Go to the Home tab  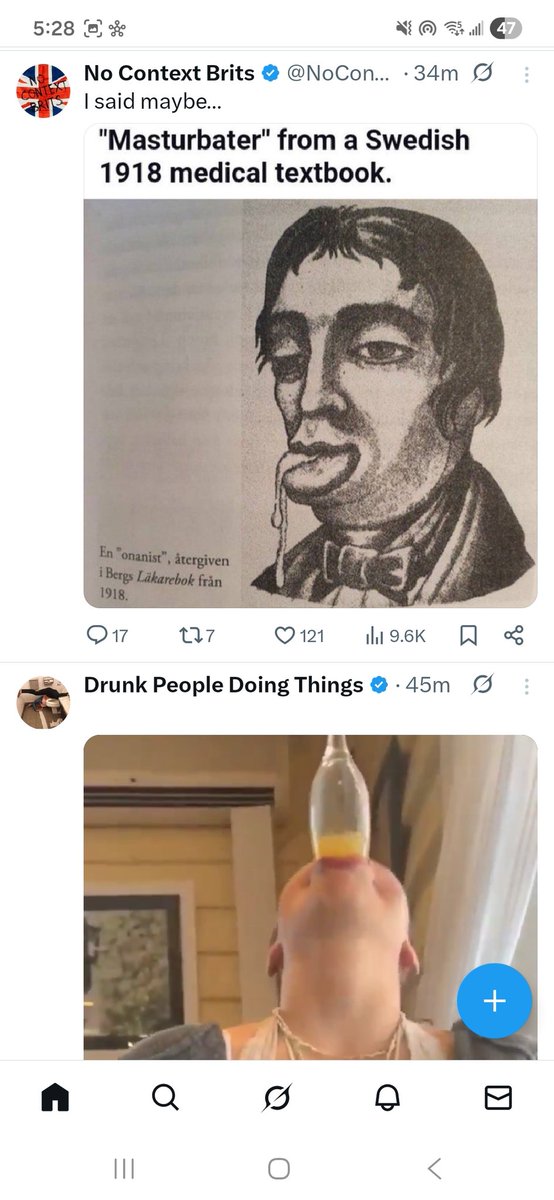click(55, 1097)
